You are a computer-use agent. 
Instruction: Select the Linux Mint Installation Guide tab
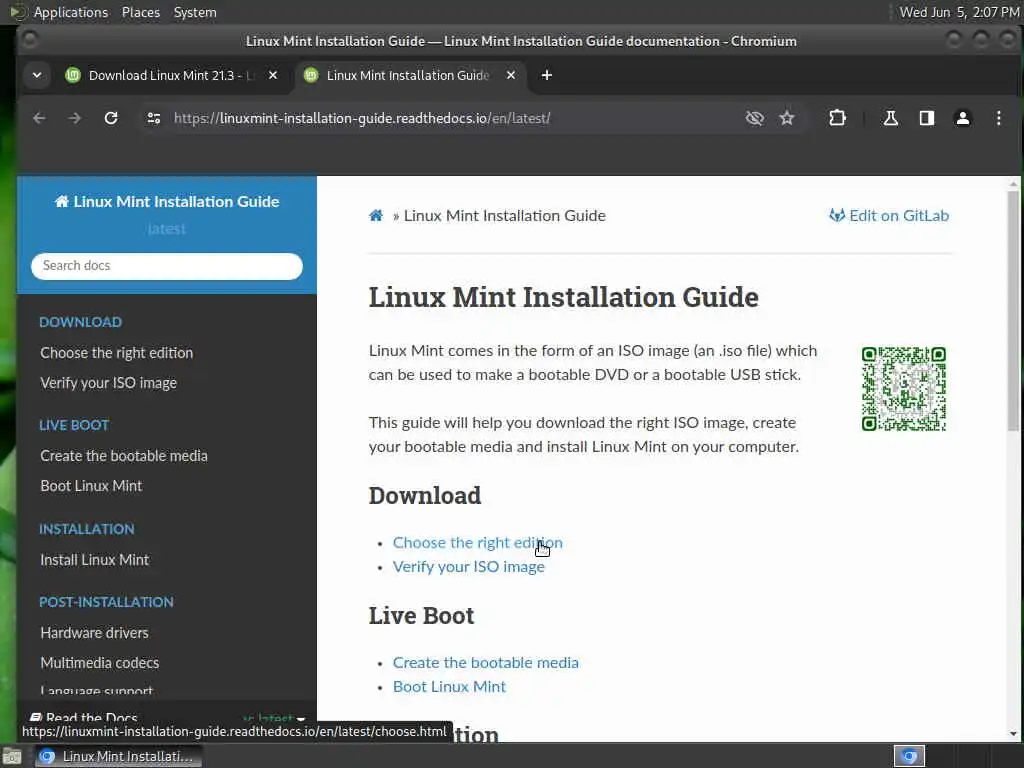(x=408, y=75)
